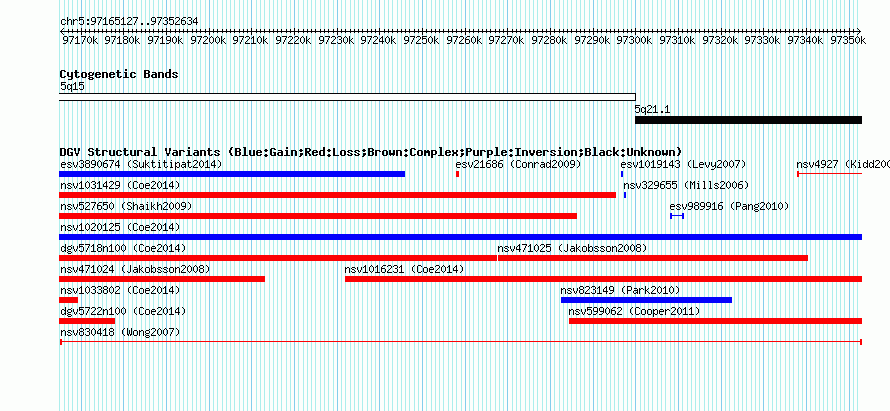Open the esv21686 (Conrad2009) variant label
Screen dimensions: 890x411
pos(518,165)
